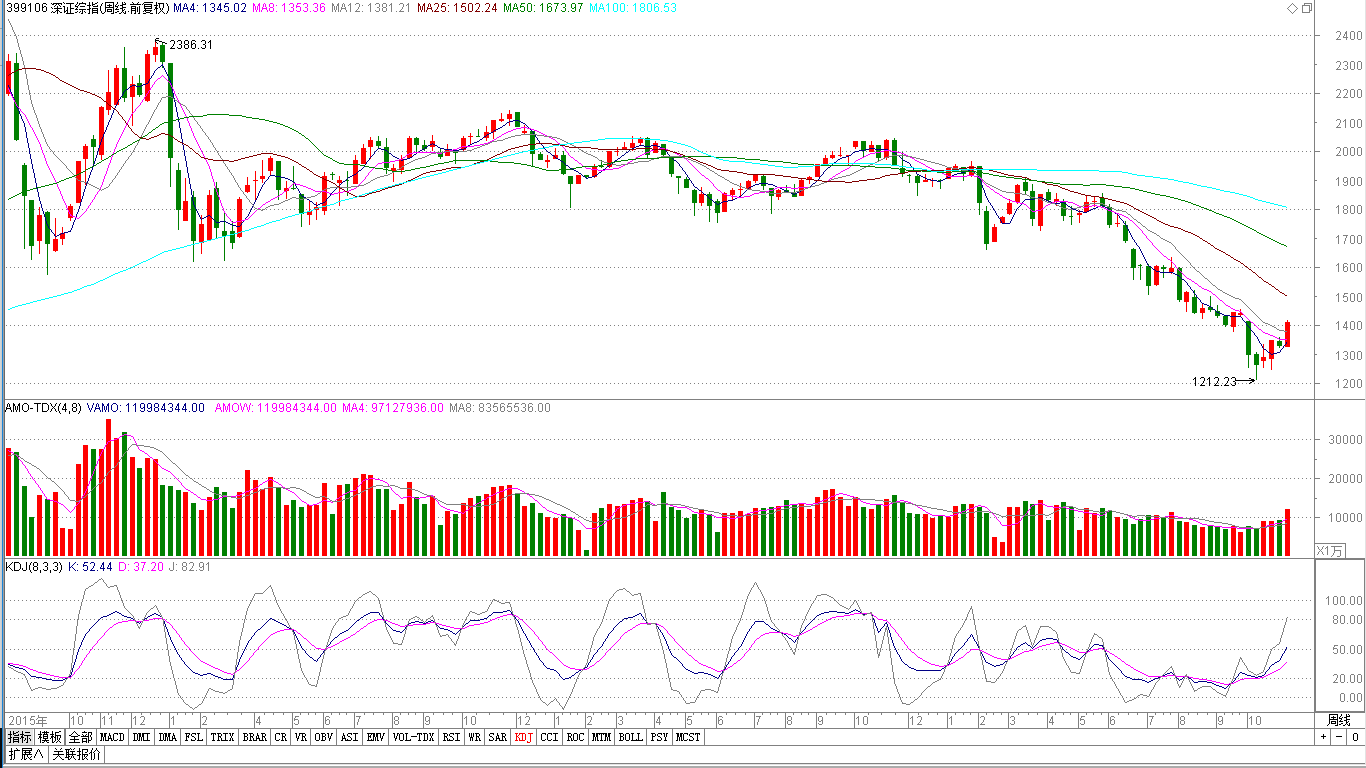Click the KDJ(8,3,3) indicator label
This screenshot has height=768, width=1366.
coord(34,567)
